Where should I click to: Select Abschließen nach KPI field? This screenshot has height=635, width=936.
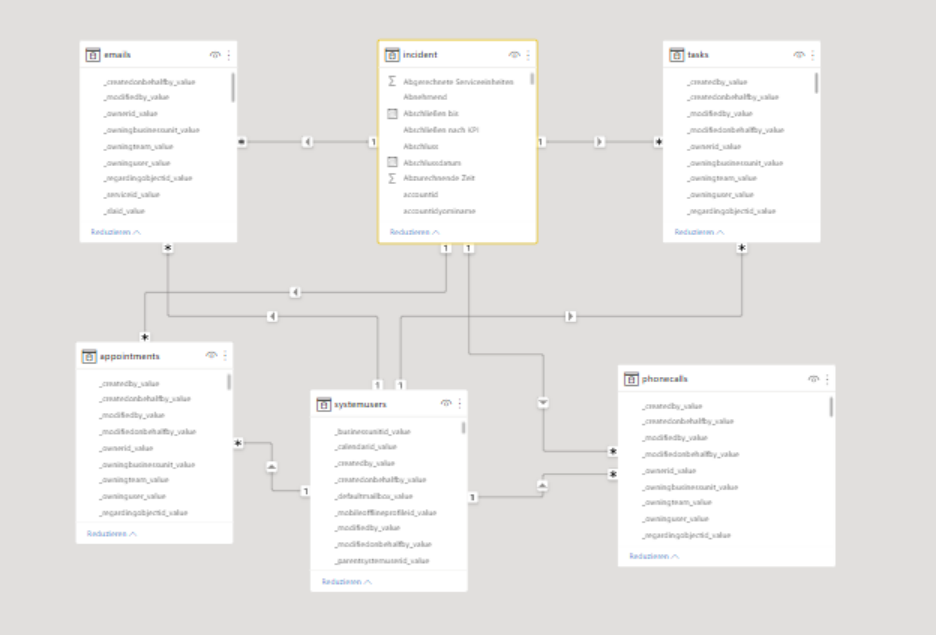point(441,130)
